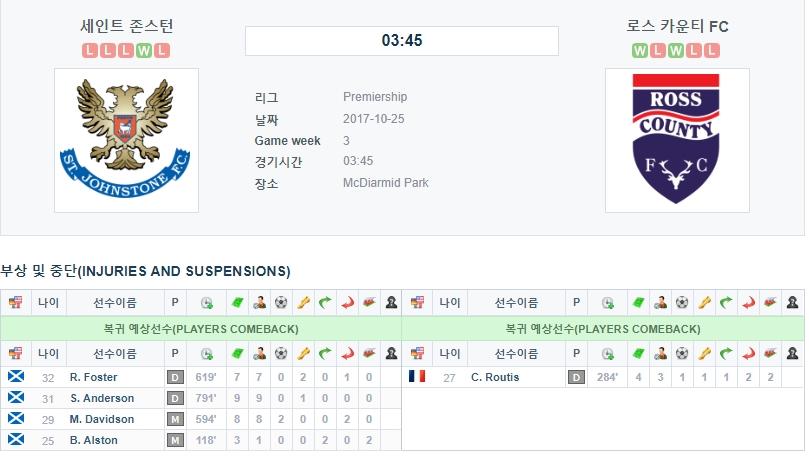Click the France flag beside C. Routis
This screenshot has height=456, width=809.
[417, 377]
